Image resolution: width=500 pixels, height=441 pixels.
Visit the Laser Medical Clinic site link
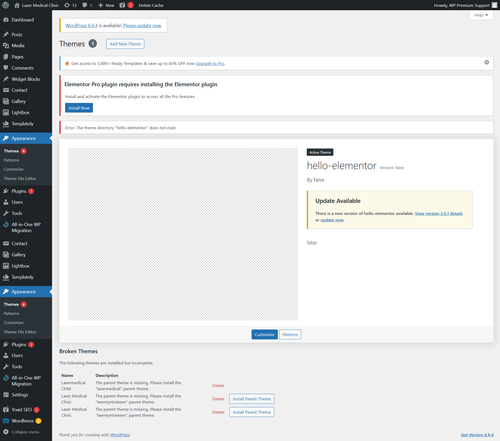tap(37, 5)
